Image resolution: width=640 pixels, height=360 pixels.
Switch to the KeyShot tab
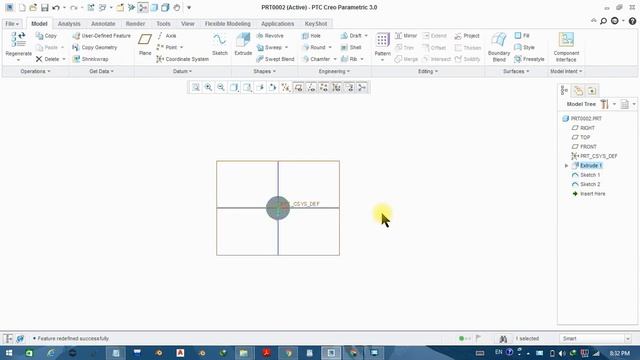pos(316,24)
